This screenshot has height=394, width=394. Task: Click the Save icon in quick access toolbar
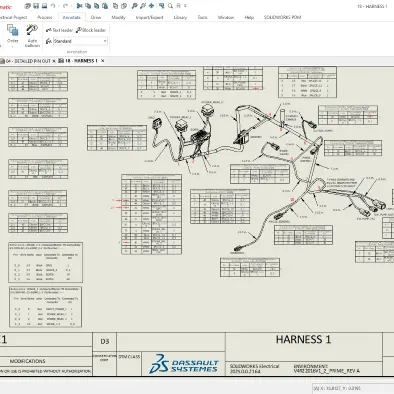(x=36, y=6)
